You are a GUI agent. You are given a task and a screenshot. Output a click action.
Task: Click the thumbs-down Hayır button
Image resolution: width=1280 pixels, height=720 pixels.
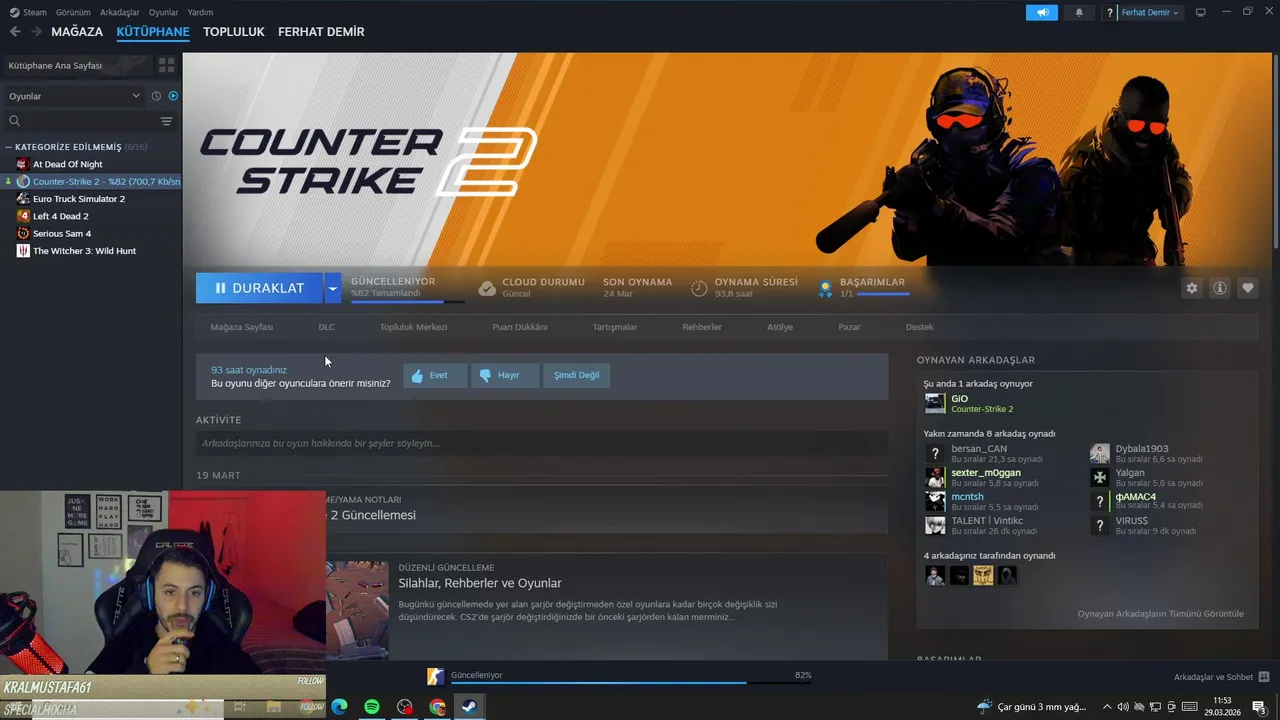pos(505,375)
